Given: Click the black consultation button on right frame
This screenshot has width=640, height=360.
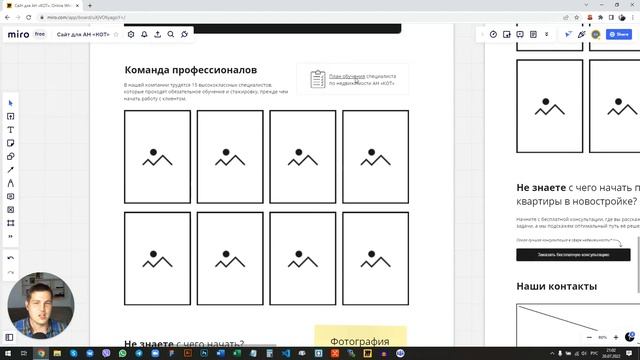Looking at the screenshot, I should (573, 255).
